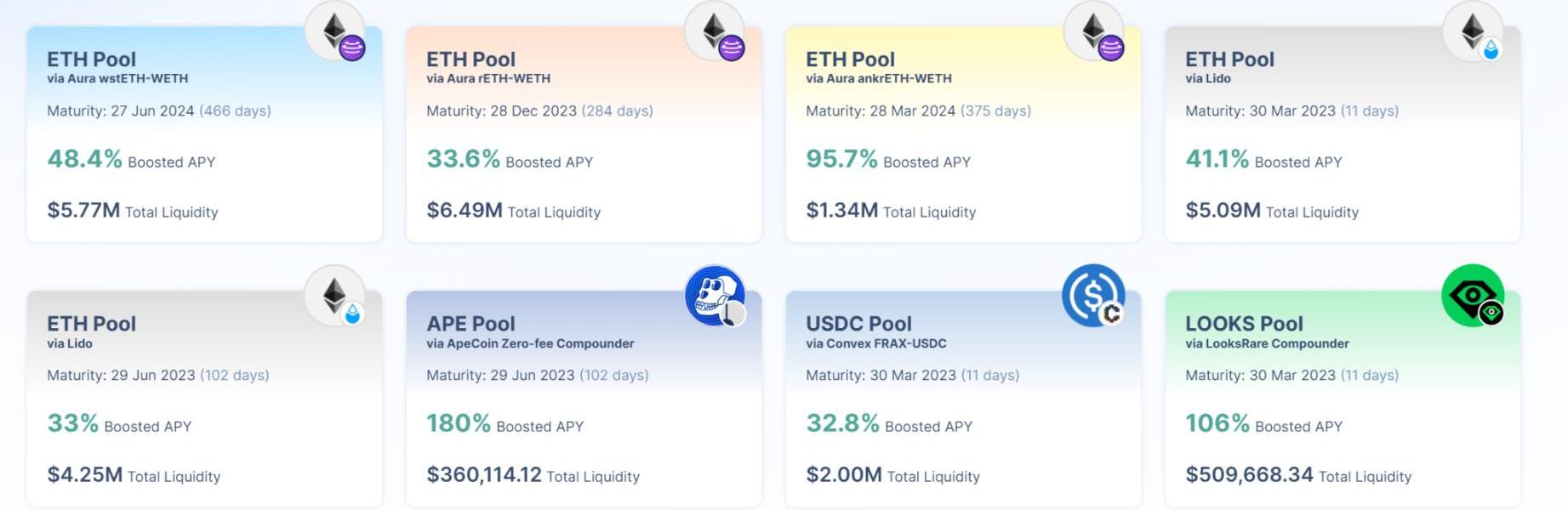This screenshot has height=510, width=1568.
Task: Click the $360,114.12 Total Liquidity figure
Action: 484,474
